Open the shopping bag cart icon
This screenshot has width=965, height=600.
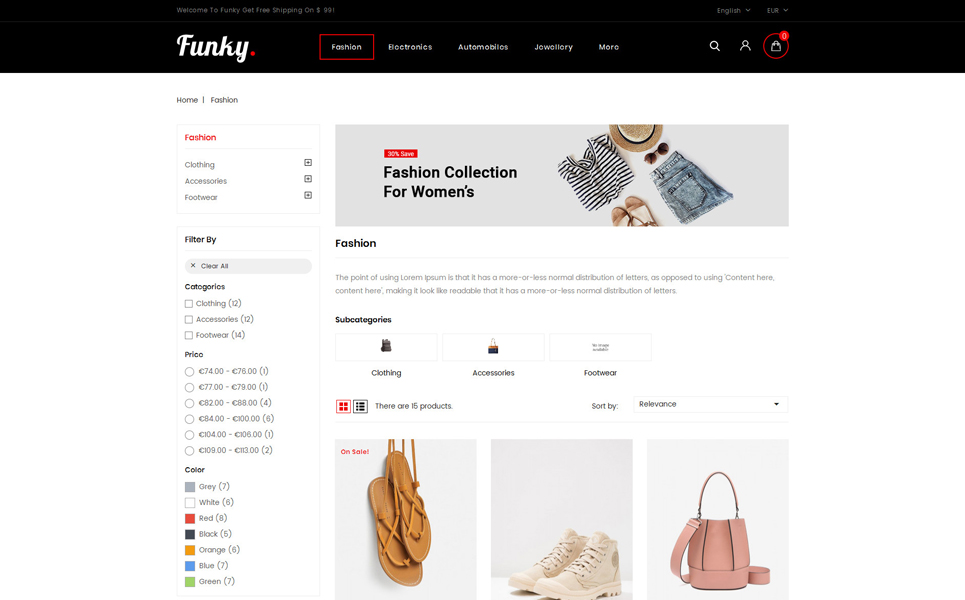[775, 46]
